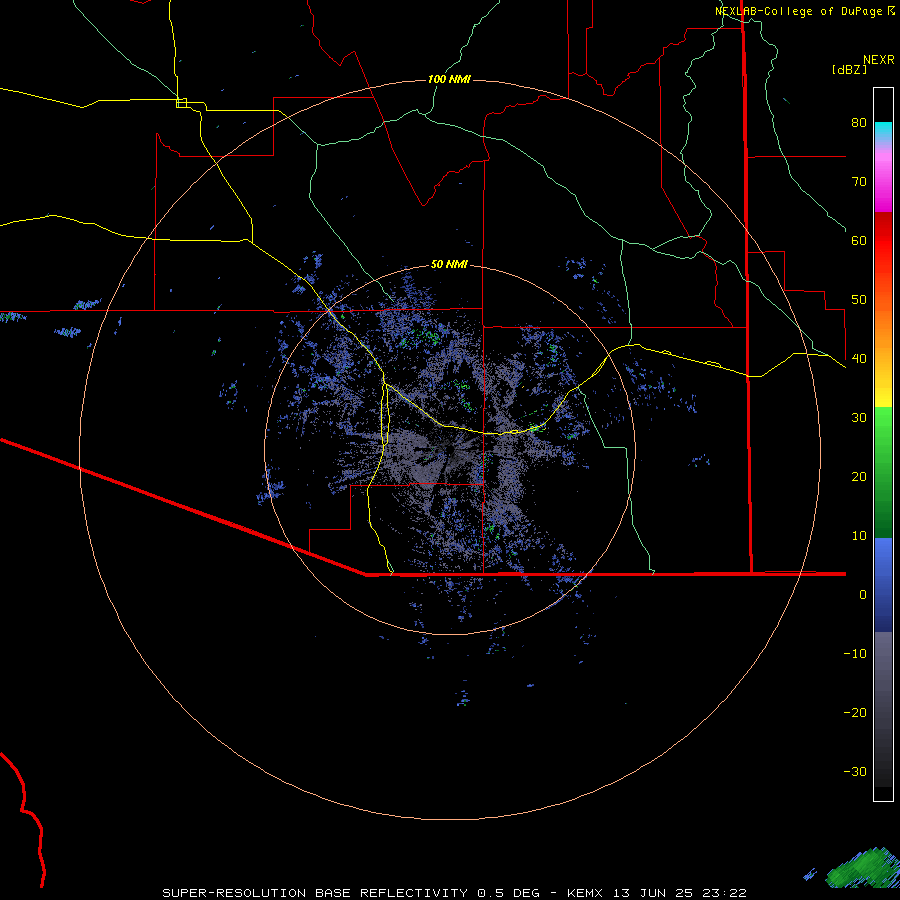Click the -30 value on dBZ scale
The width and height of the screenshot is (900, 900).
(855, 771)
